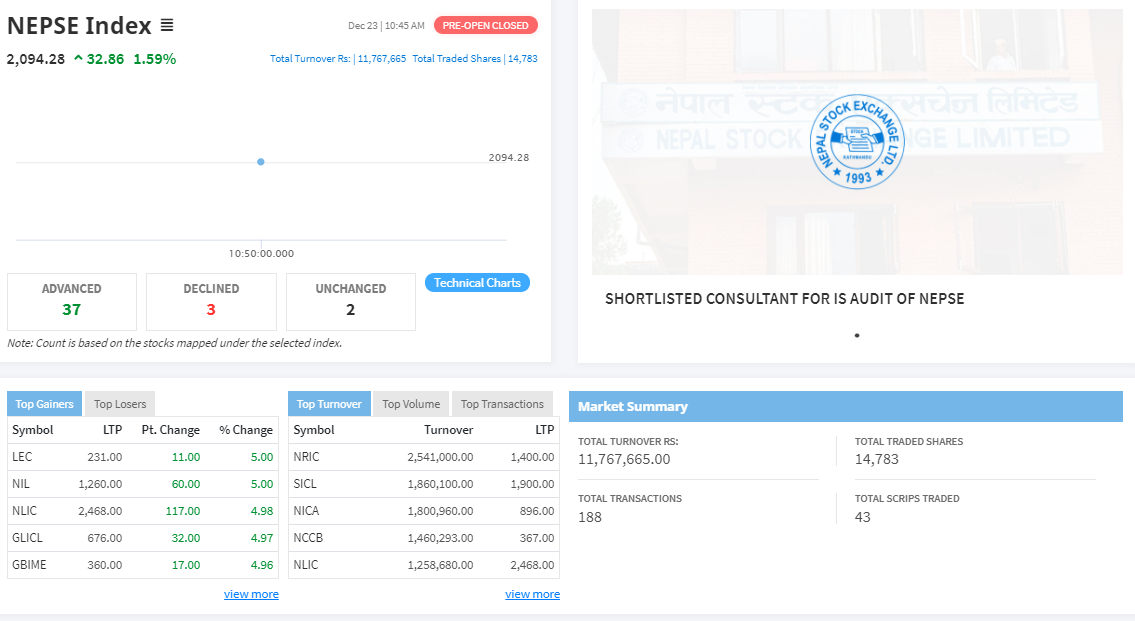
Task: Click the index value 2,094.28 under the title
Action: coord(35,59)
